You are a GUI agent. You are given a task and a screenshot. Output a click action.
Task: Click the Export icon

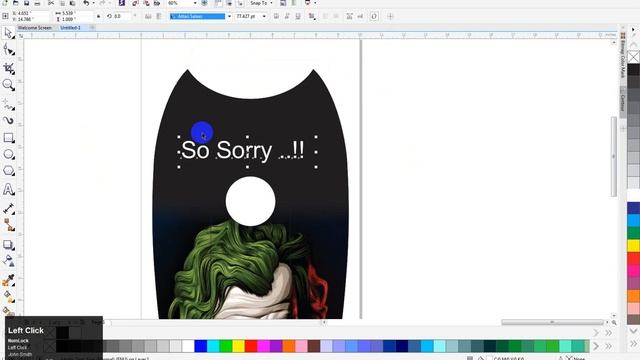[146, 3]
